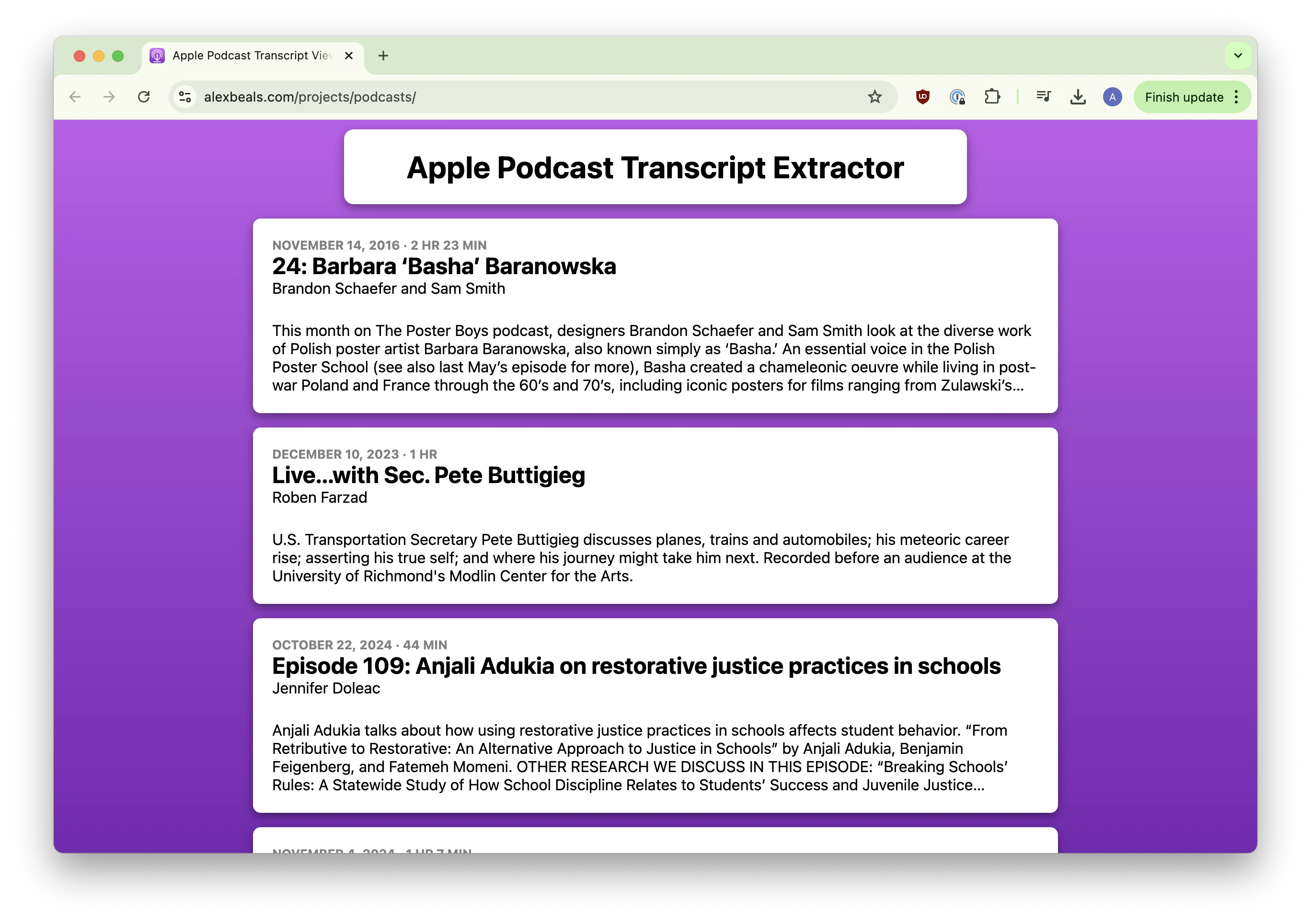This screenshot has width=1311, height=924.
Task: Open the profile avatar A
Action: 1112,97
